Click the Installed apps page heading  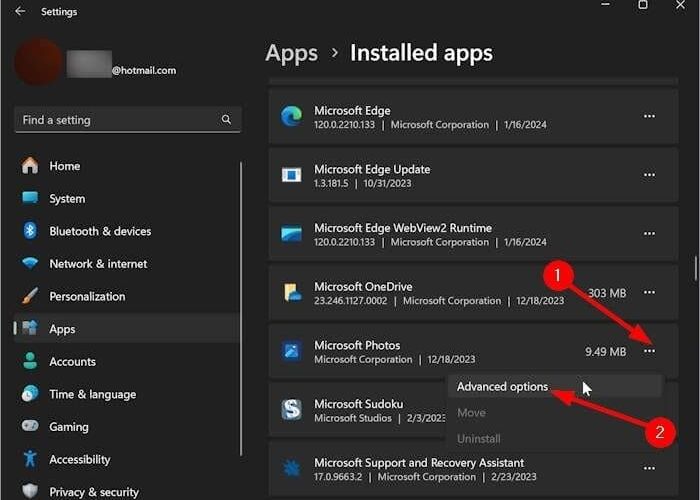[421, 53]
